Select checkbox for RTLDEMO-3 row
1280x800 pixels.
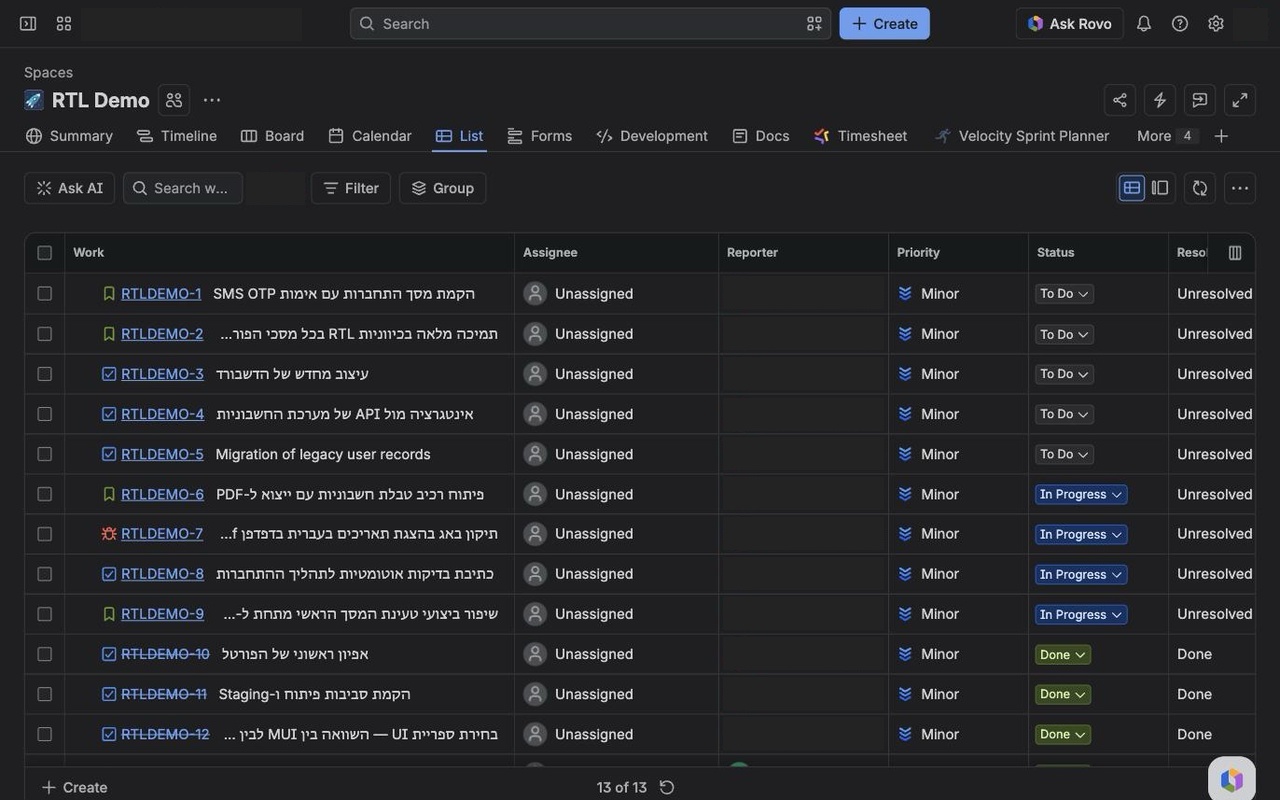tap(44, 374)
